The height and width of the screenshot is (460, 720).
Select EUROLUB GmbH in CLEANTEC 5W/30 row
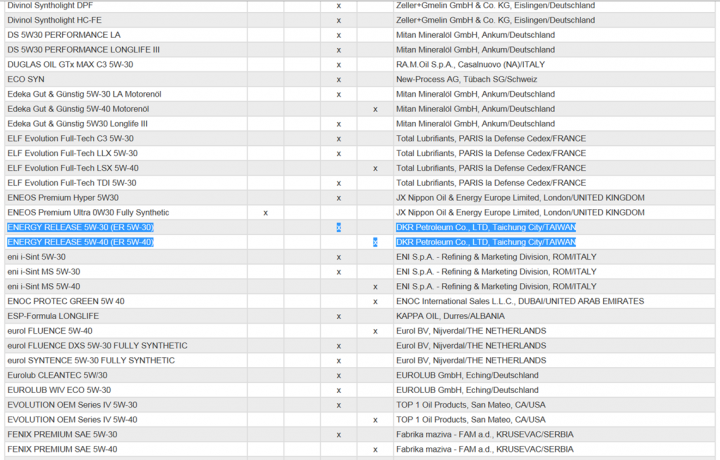[467, 375]
